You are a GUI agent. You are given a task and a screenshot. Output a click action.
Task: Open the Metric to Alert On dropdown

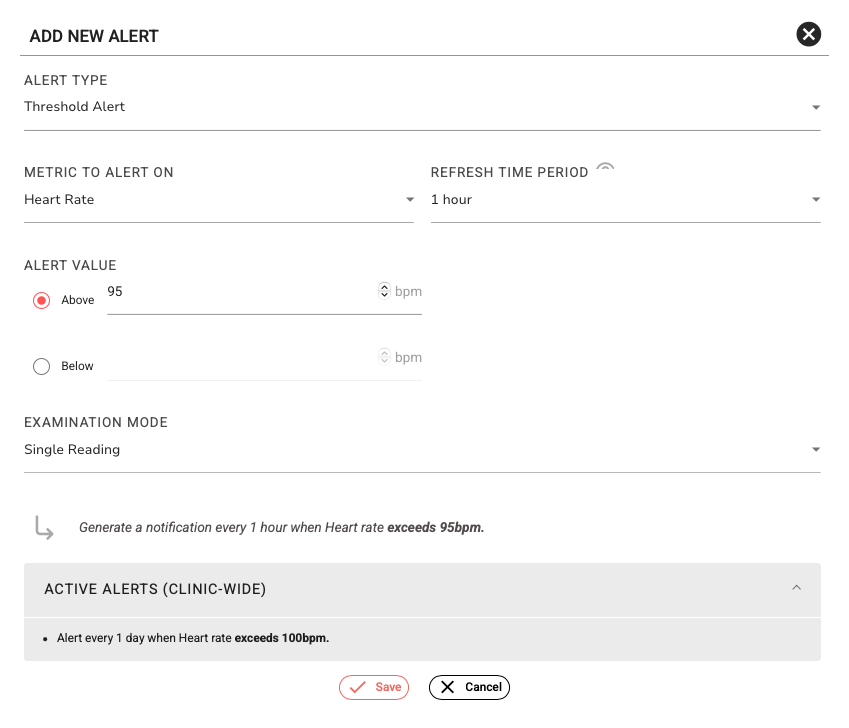coord(409,200)
